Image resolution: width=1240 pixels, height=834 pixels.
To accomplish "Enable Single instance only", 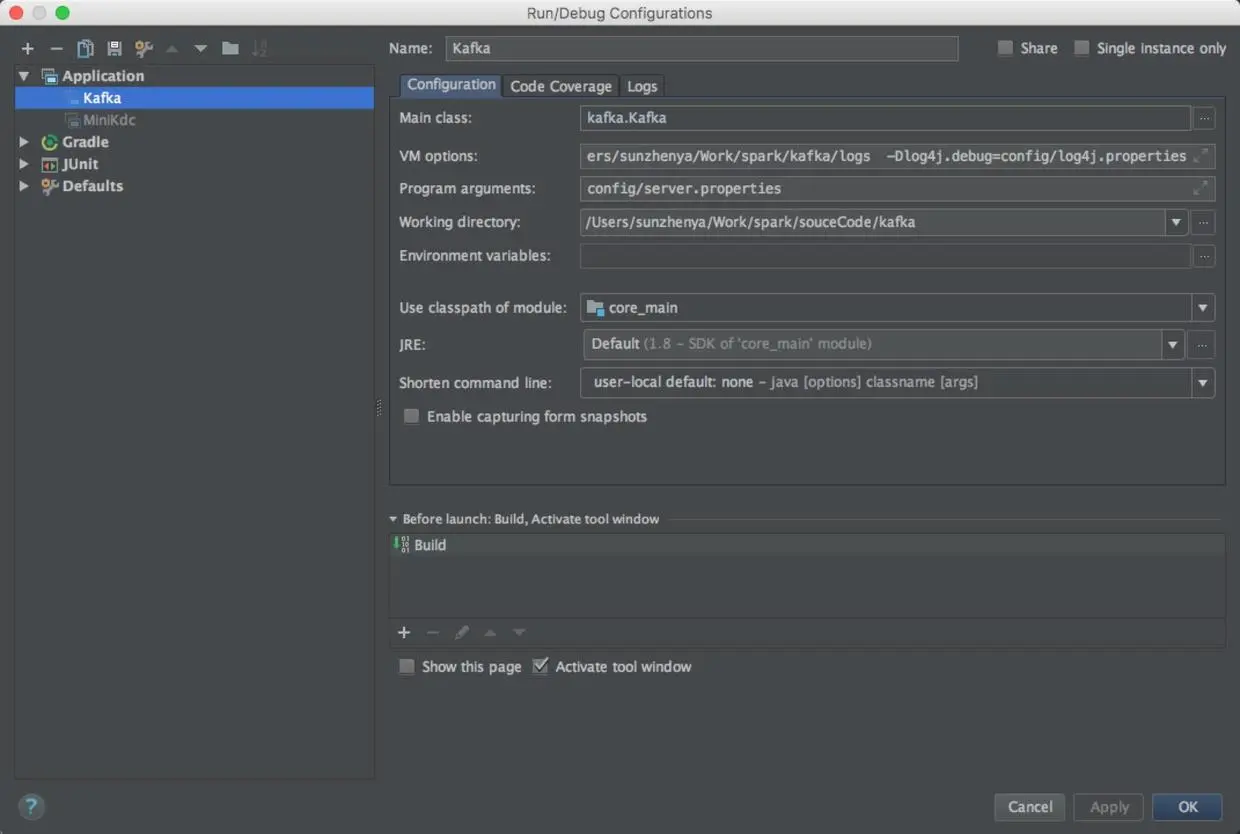I will click(1081, 48).
